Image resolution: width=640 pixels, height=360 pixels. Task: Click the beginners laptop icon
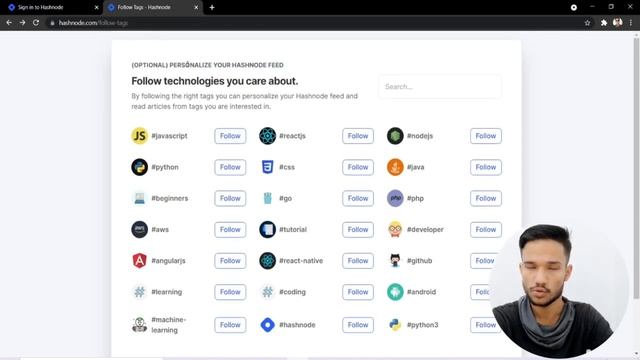(139, 198)
